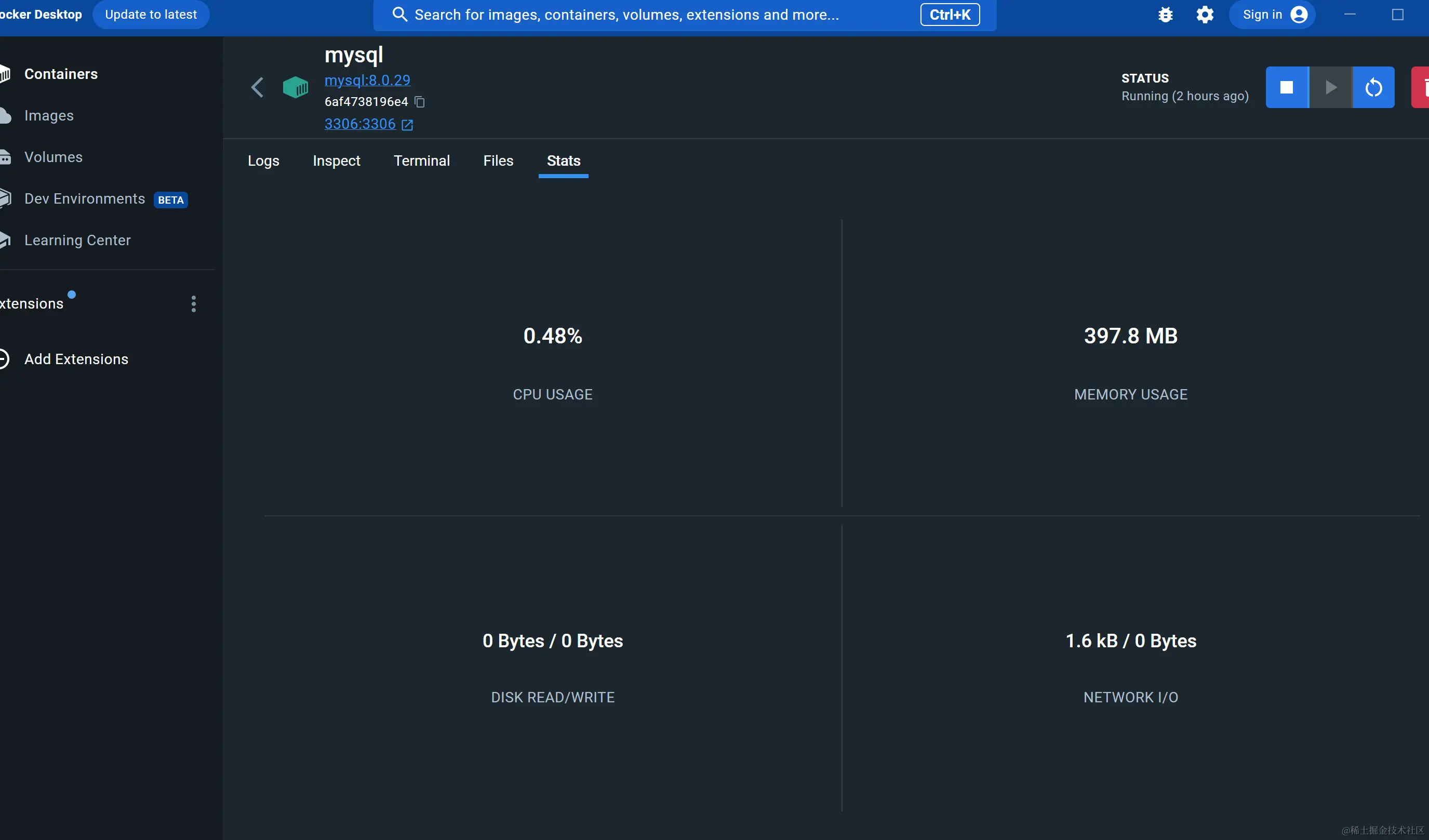Stop the running mysql container
Viewport: 1429px width, 840px height.
[x=1286, y=87]
